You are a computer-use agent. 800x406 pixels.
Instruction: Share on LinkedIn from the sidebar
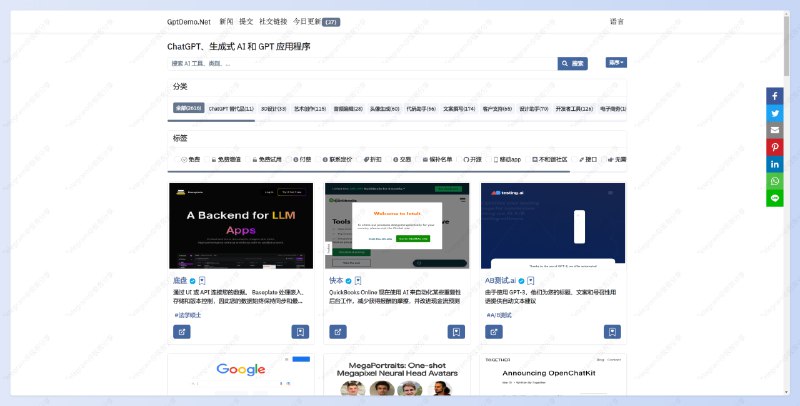[x=774, y=164]
